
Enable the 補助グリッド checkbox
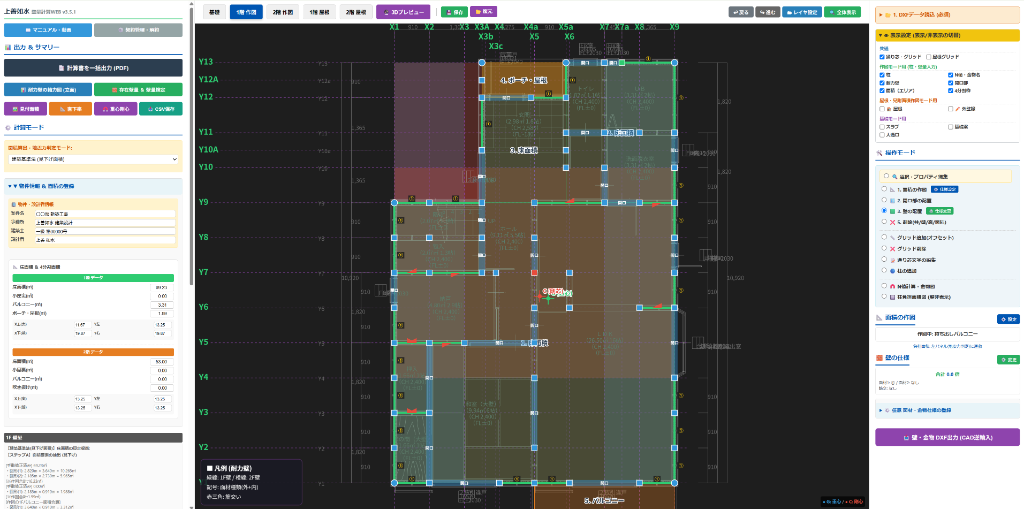point(929,57)
